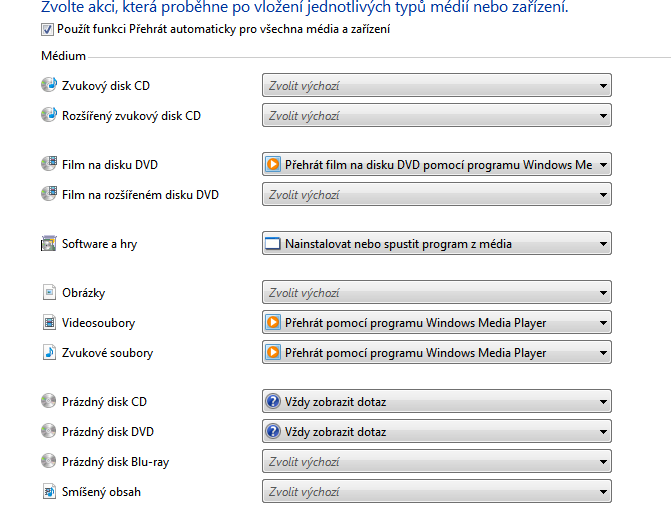Open the Prázdný disk DVD dropdown
This screenshot has height=516, width=671.
point(436,432)
